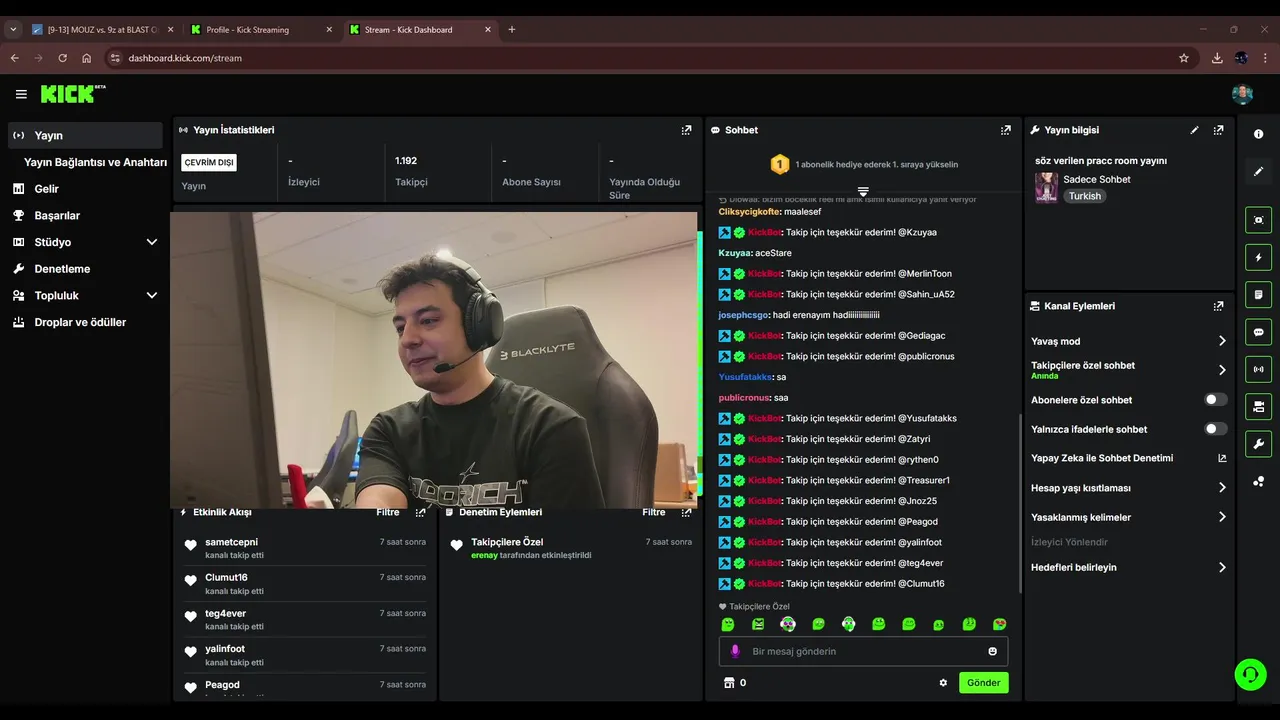Open the user profile avatar menu

point(1242,94)
